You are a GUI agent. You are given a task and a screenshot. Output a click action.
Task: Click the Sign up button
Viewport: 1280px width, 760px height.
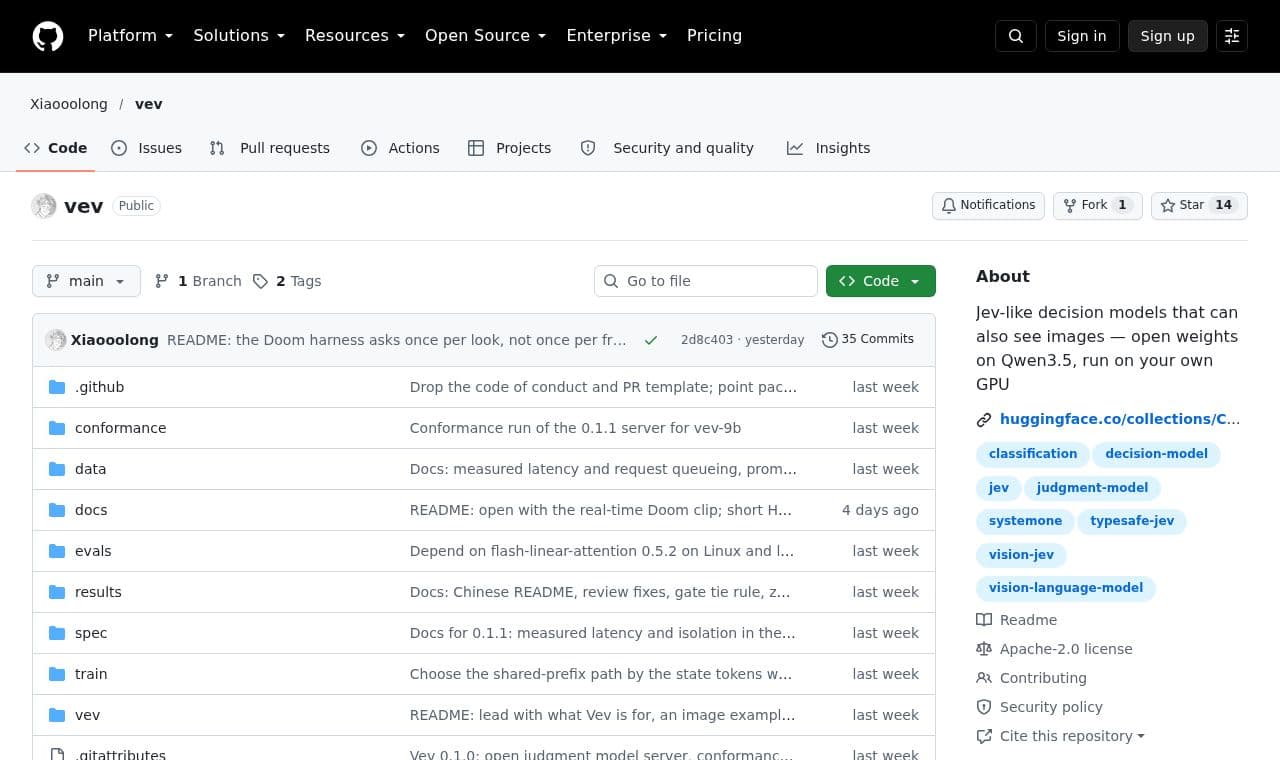(1168, 36)
